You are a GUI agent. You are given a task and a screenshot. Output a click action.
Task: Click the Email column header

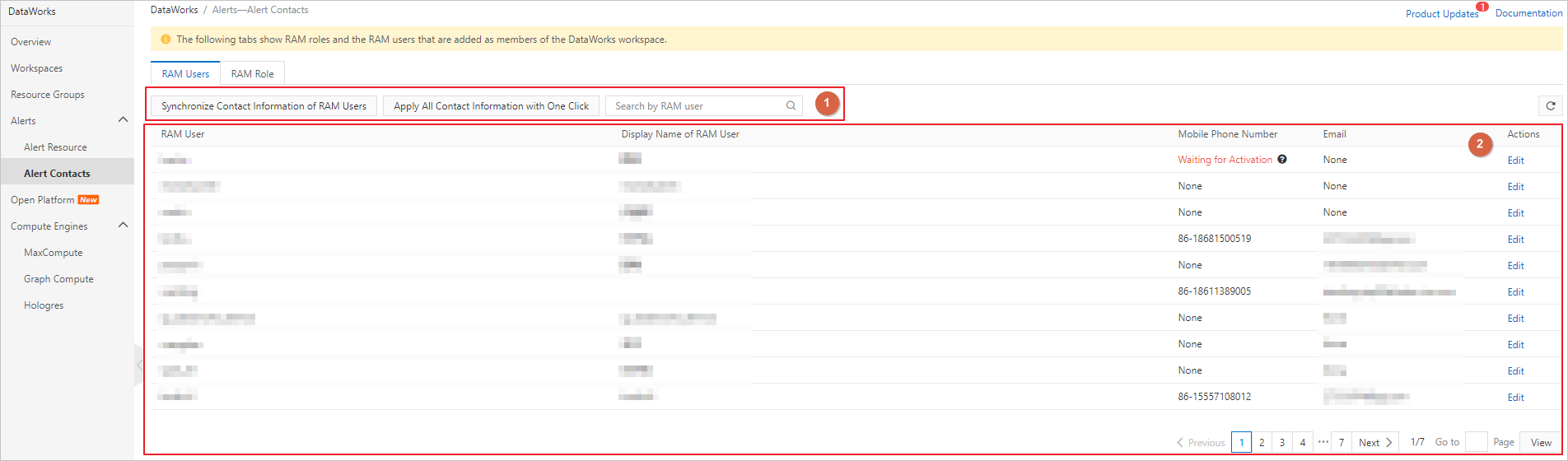coord(1335,134)
